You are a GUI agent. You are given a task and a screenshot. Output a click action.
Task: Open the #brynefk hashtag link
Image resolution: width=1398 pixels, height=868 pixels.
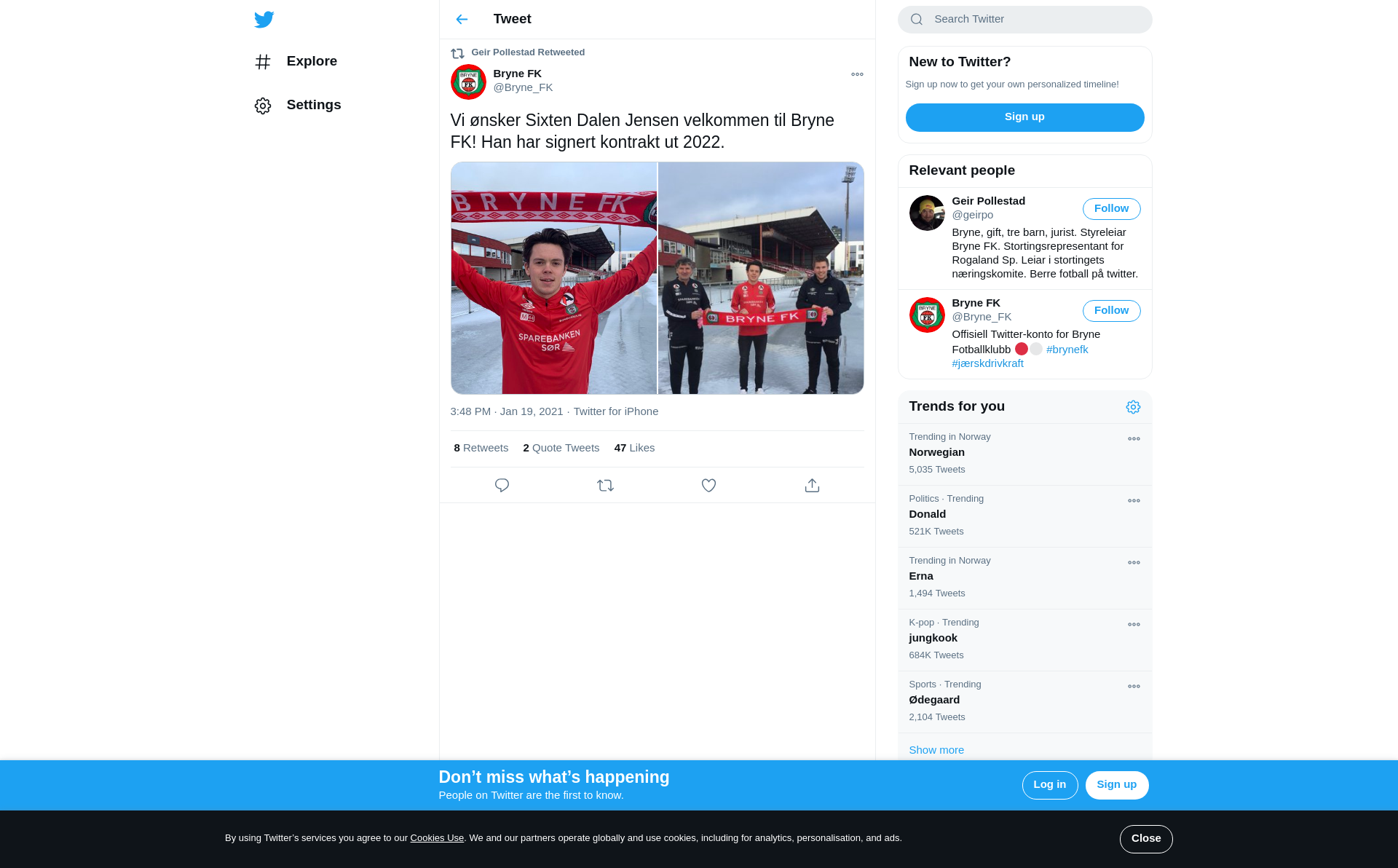[1067, 350]
